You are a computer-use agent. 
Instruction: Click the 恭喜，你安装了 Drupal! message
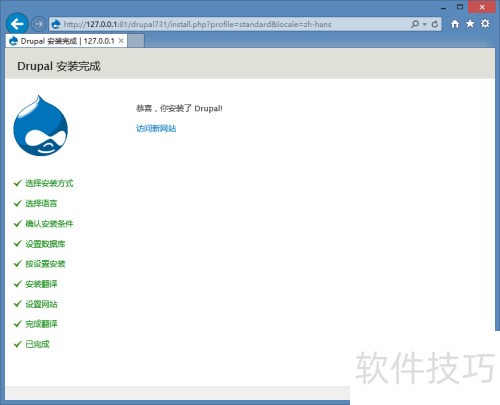pyautogui.click(x=179, y=108)
